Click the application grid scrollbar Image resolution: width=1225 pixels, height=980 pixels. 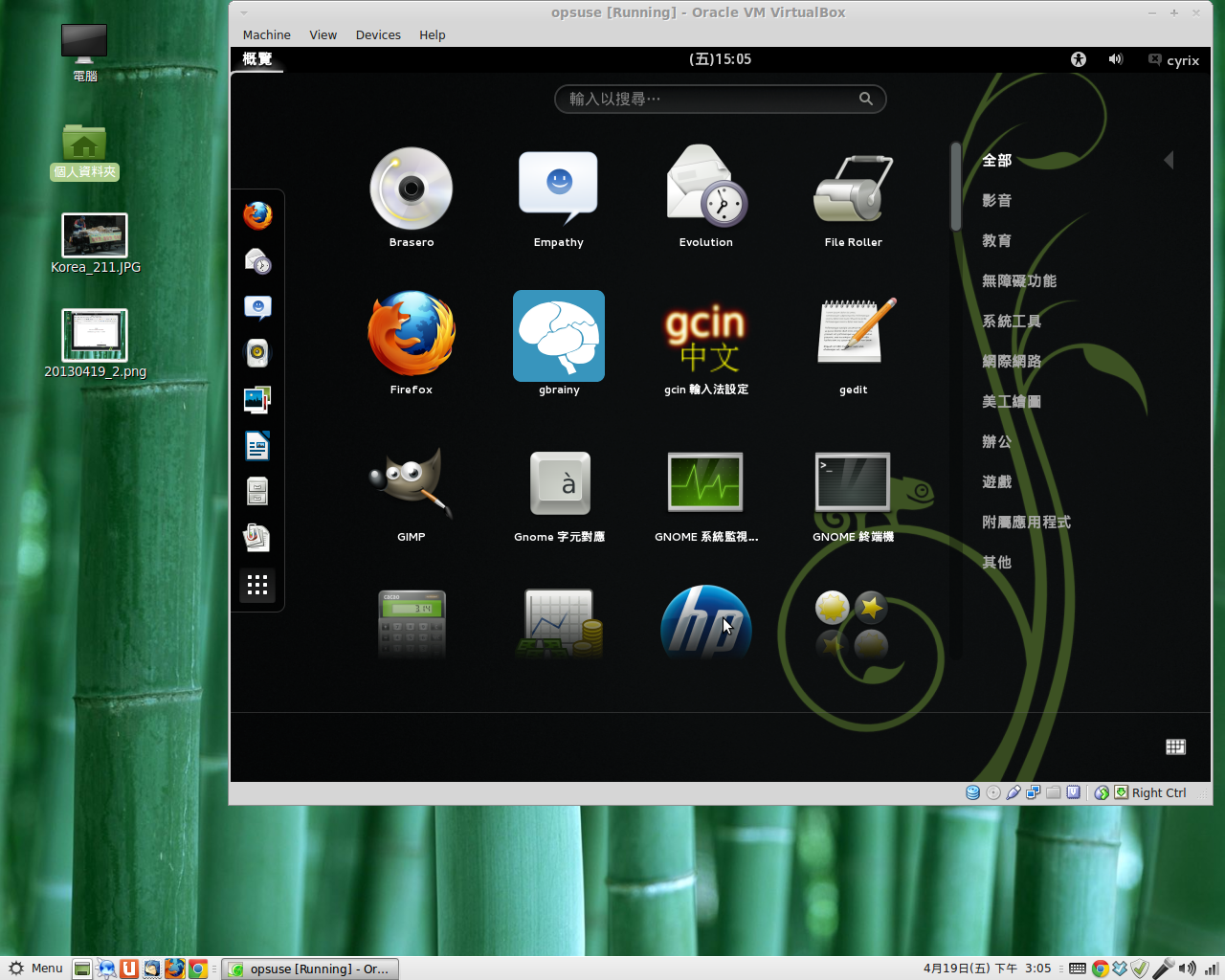tap(955, 187)
